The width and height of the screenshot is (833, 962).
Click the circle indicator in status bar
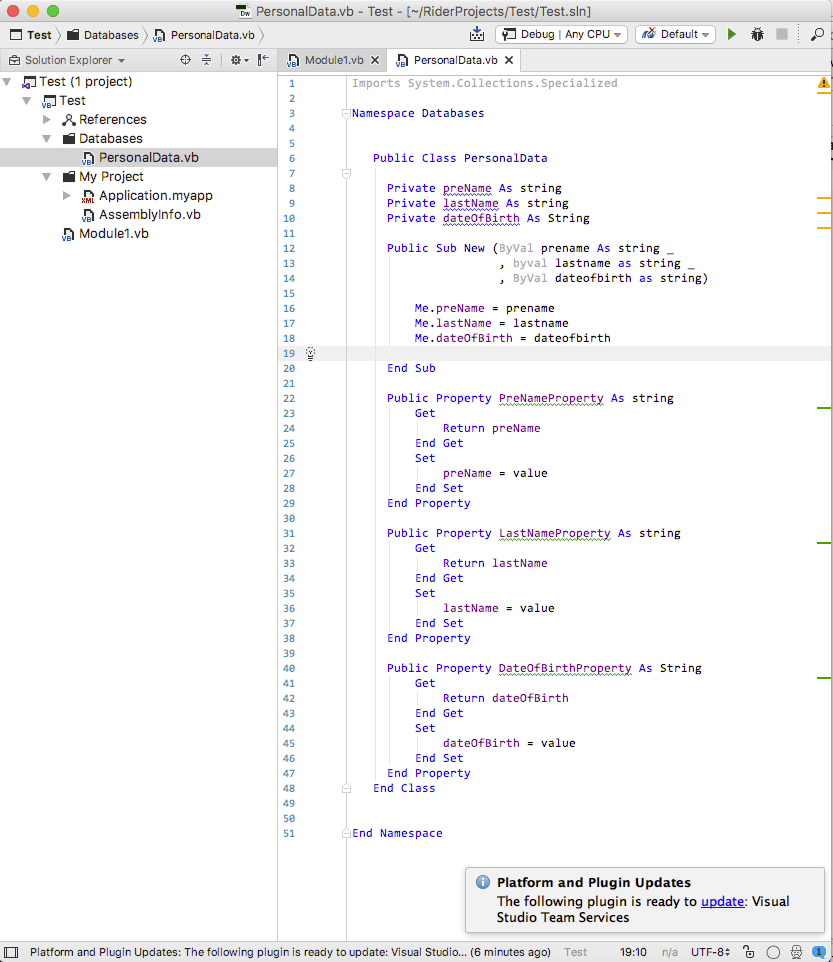click(x=773, y=952)
